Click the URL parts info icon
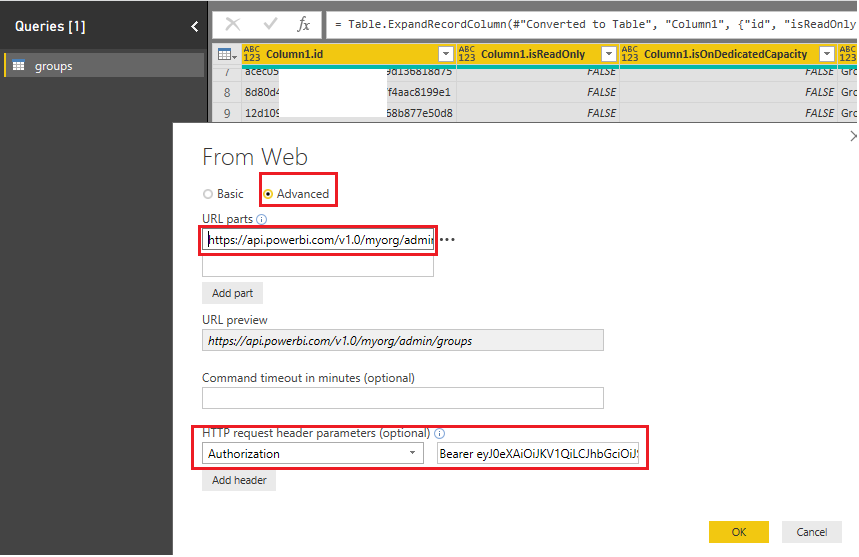Screen dimensions: 859x557 262,219
